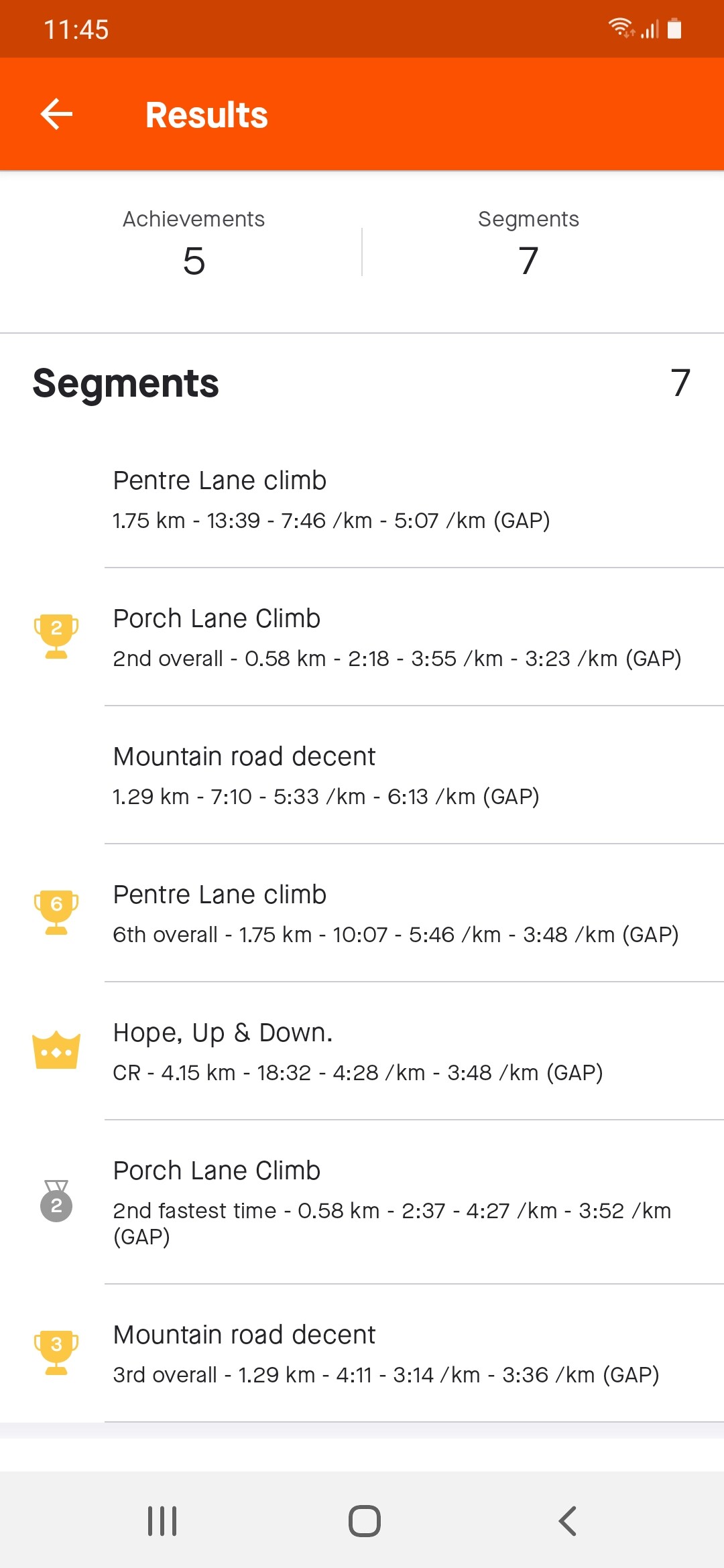724x1568 pixels.
Task: Tap the Segments section heading
Action: tap(126, 383)
